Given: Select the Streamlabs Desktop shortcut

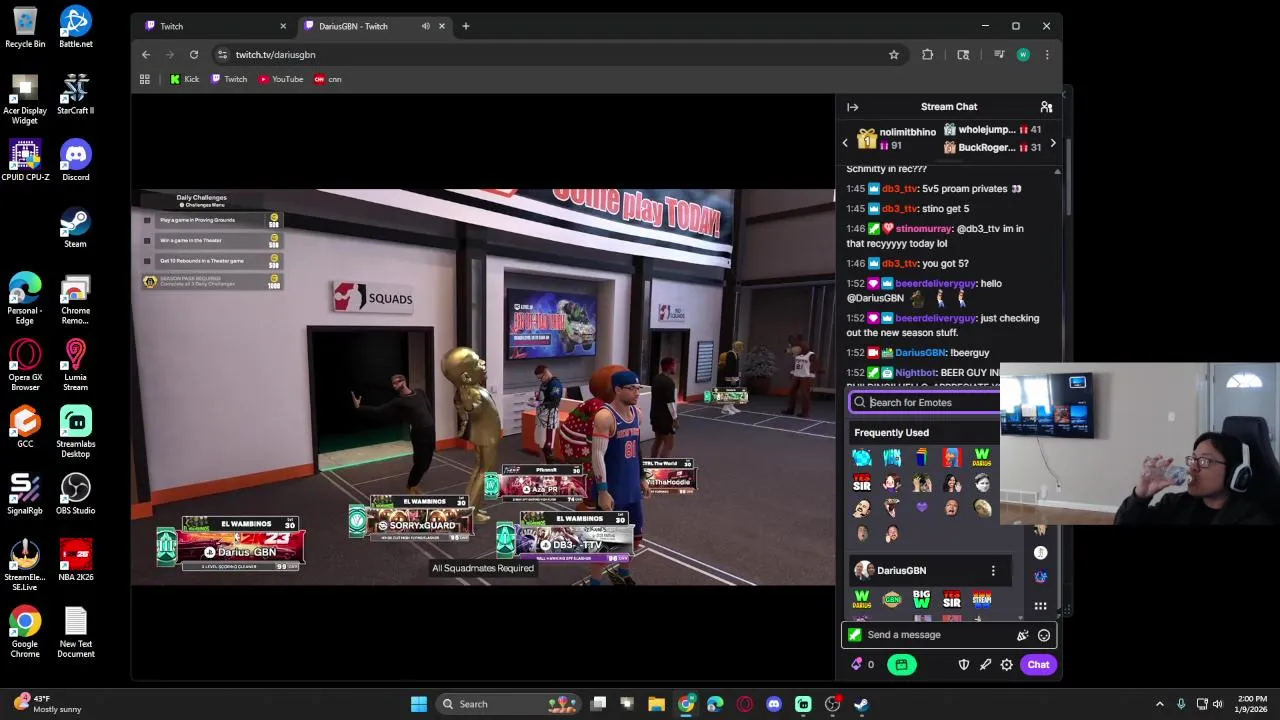Looking at the screenshot, I should click(76, 432).
